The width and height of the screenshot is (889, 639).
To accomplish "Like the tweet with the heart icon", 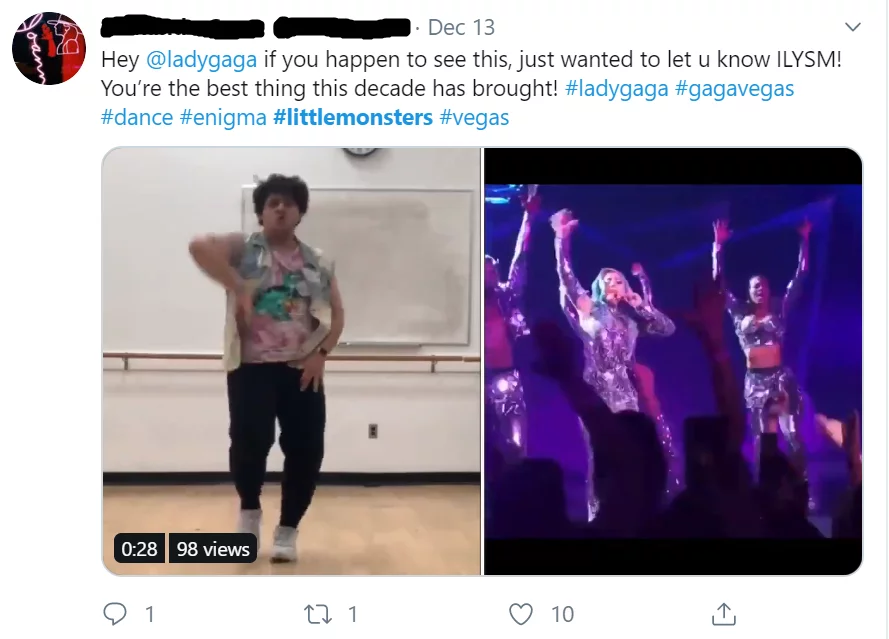I will click(x=521, y=612).
